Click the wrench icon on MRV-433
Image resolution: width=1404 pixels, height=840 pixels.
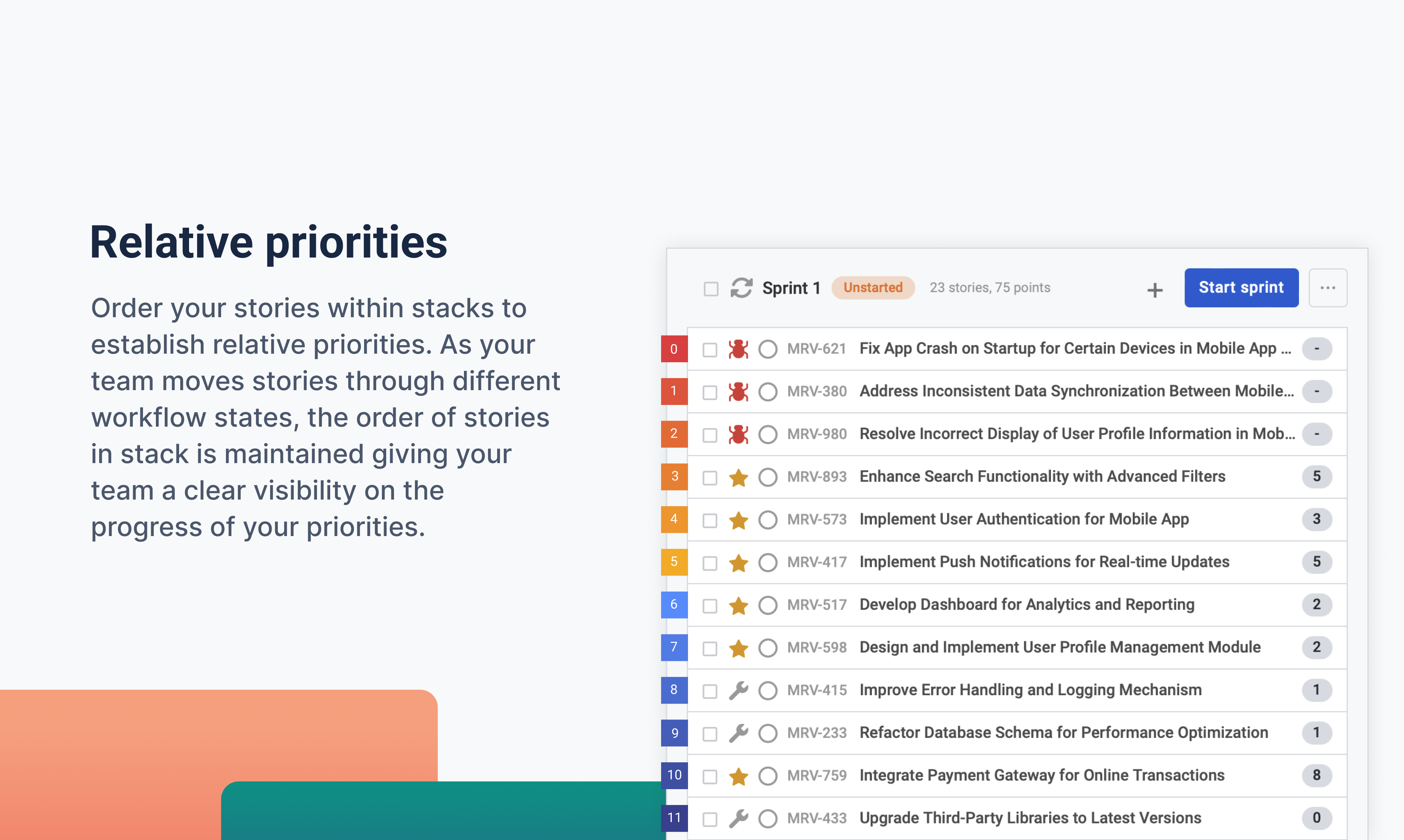738,818
